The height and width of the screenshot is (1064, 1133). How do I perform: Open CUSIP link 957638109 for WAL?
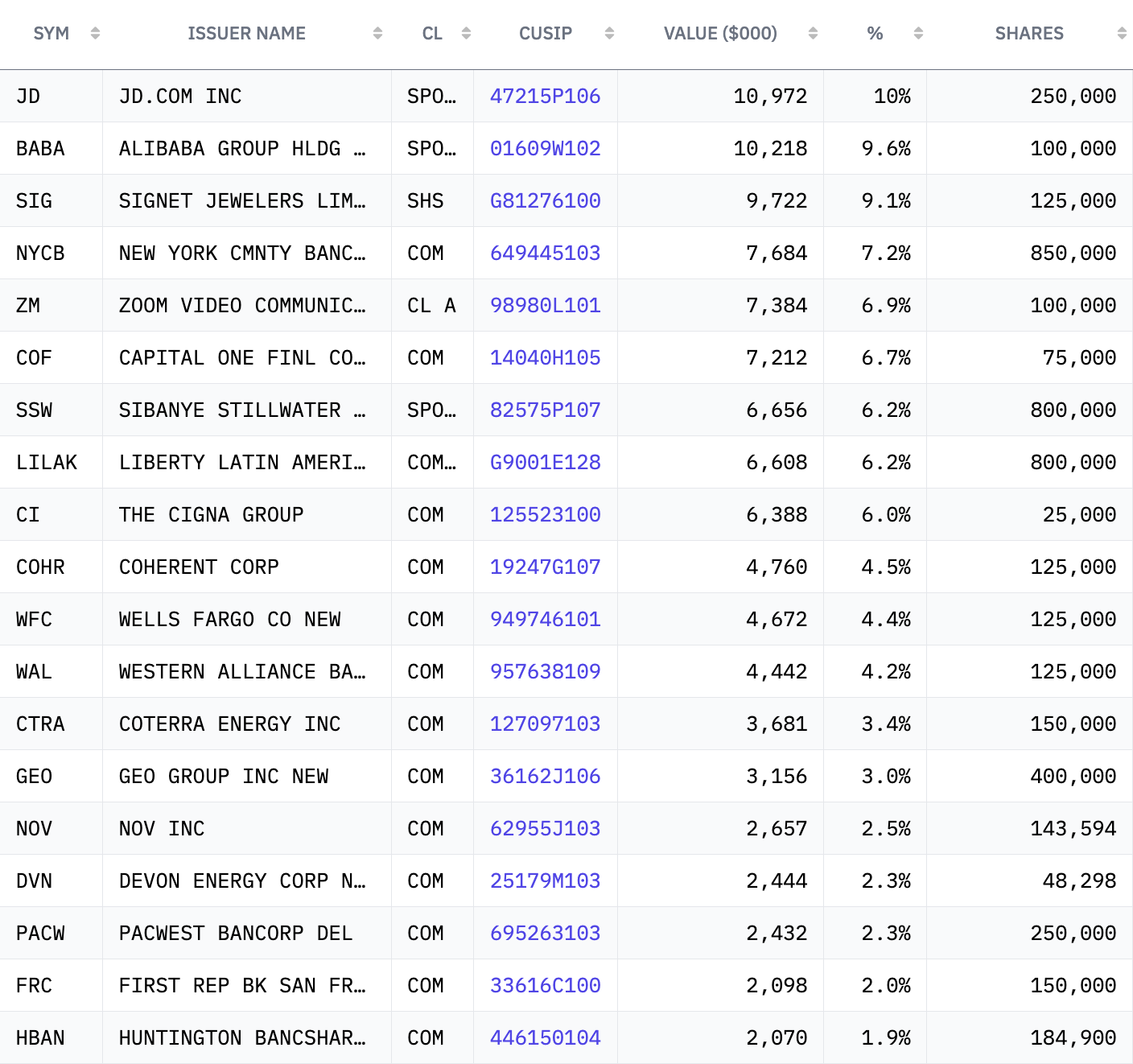click(x=546, y=671)
